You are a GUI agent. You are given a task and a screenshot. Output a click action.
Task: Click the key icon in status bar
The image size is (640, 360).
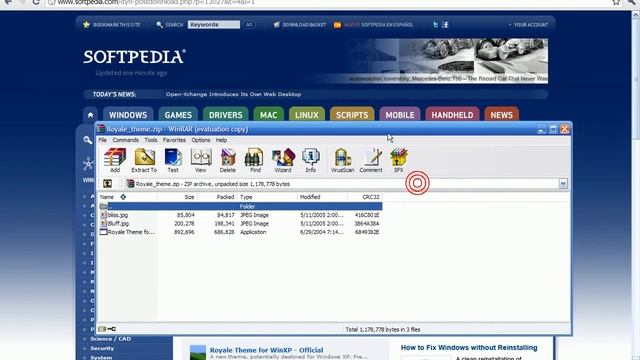click(111, 329)
